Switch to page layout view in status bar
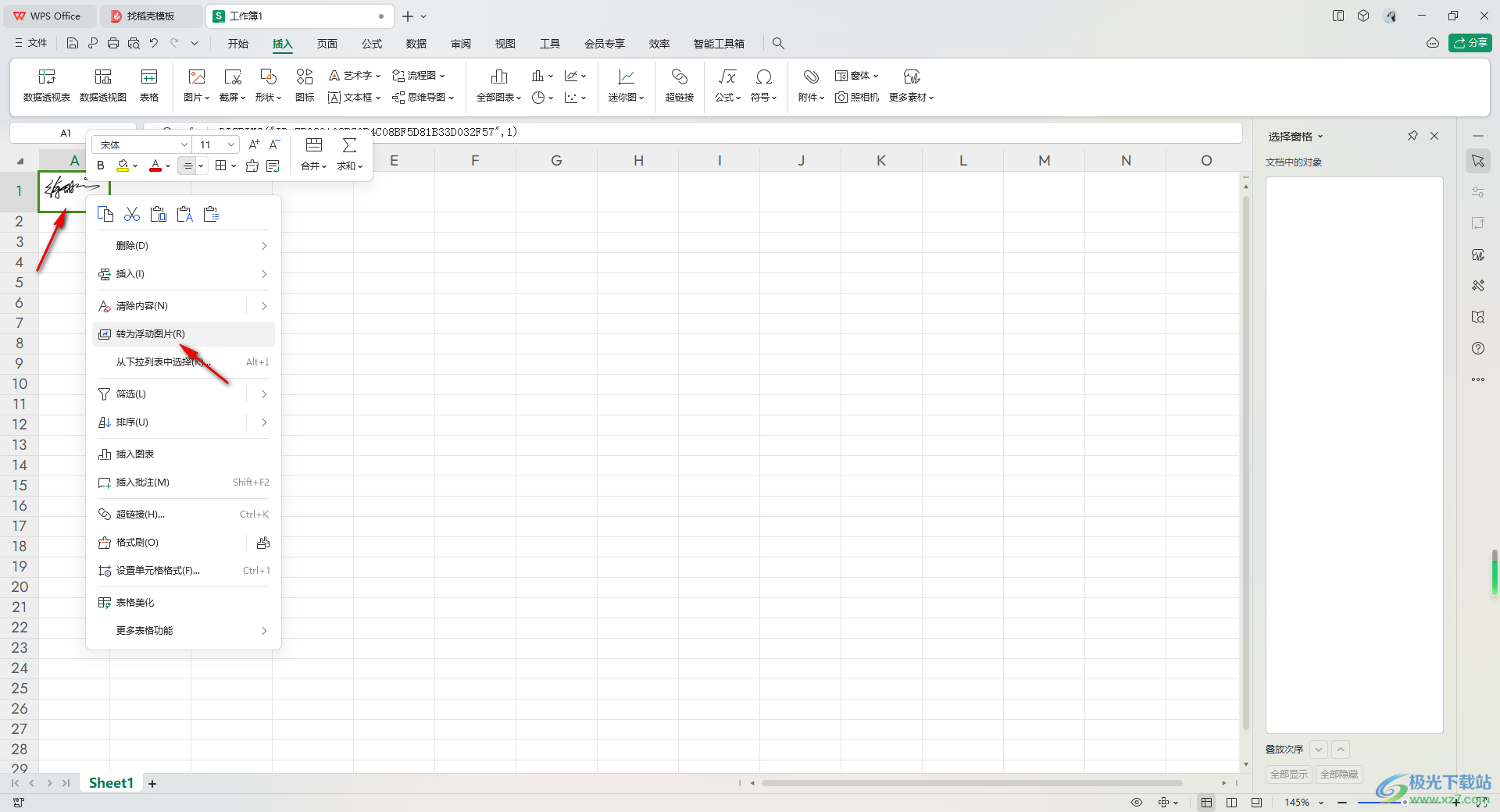The image size is (1500, 812). coord(1232,803)
